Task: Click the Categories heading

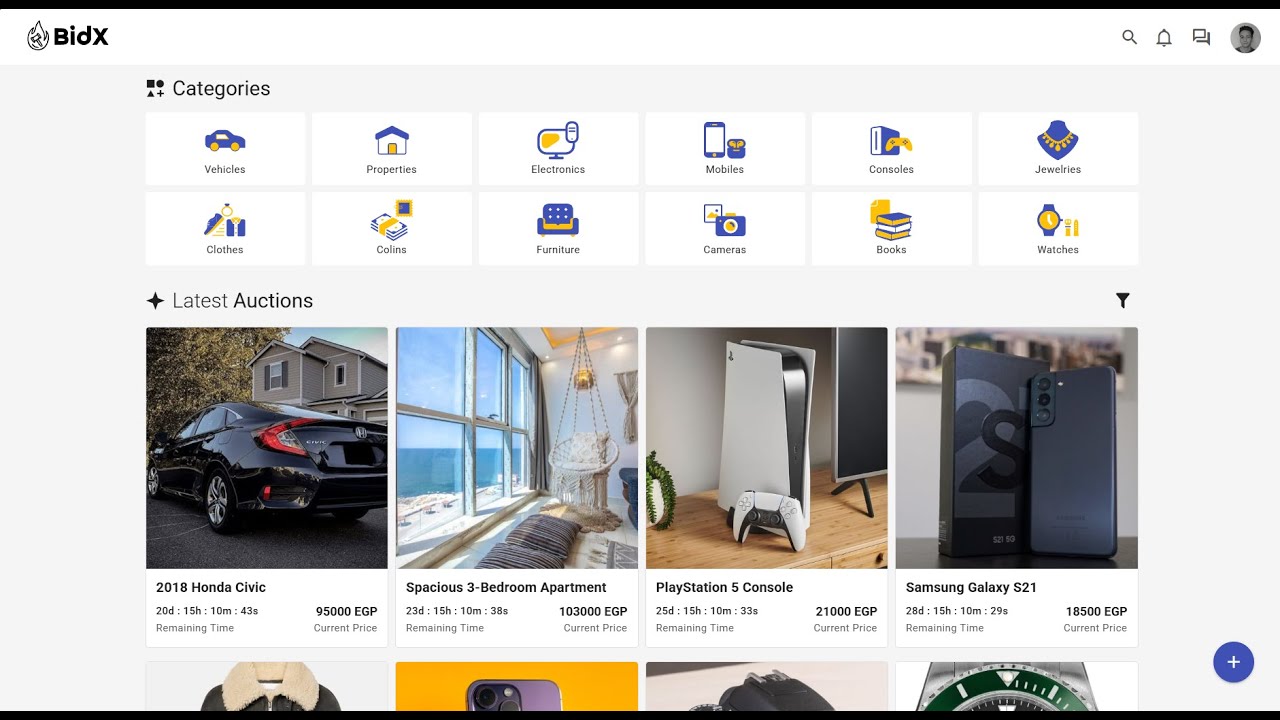Action: [x=221, y=88]
